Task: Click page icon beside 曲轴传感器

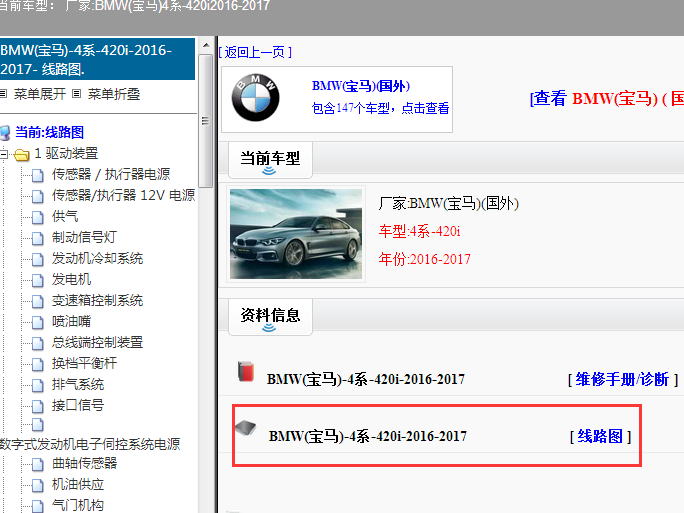Action: 38,464
